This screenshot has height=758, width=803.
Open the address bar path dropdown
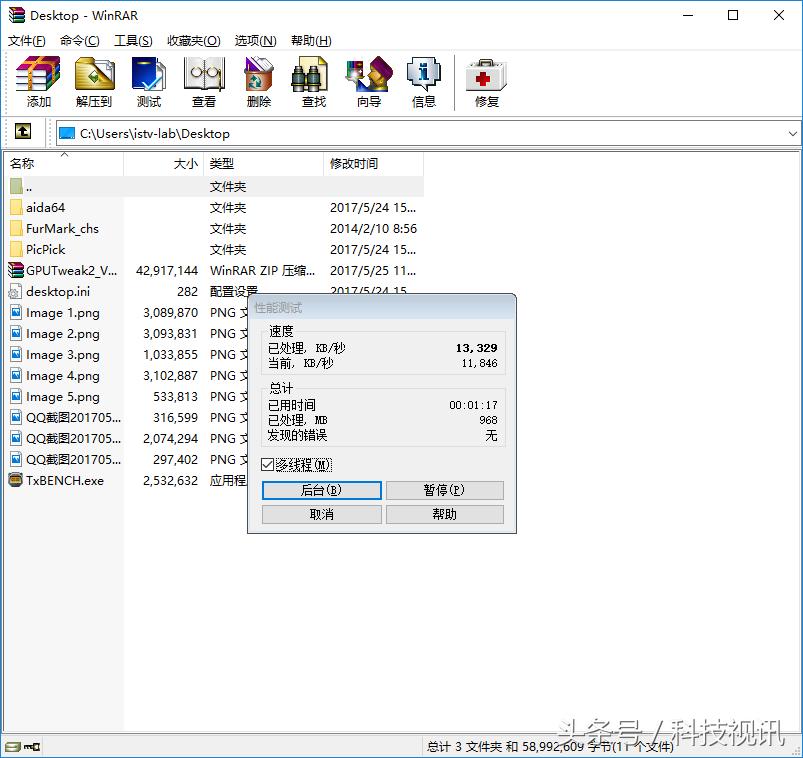pos(793,132)
